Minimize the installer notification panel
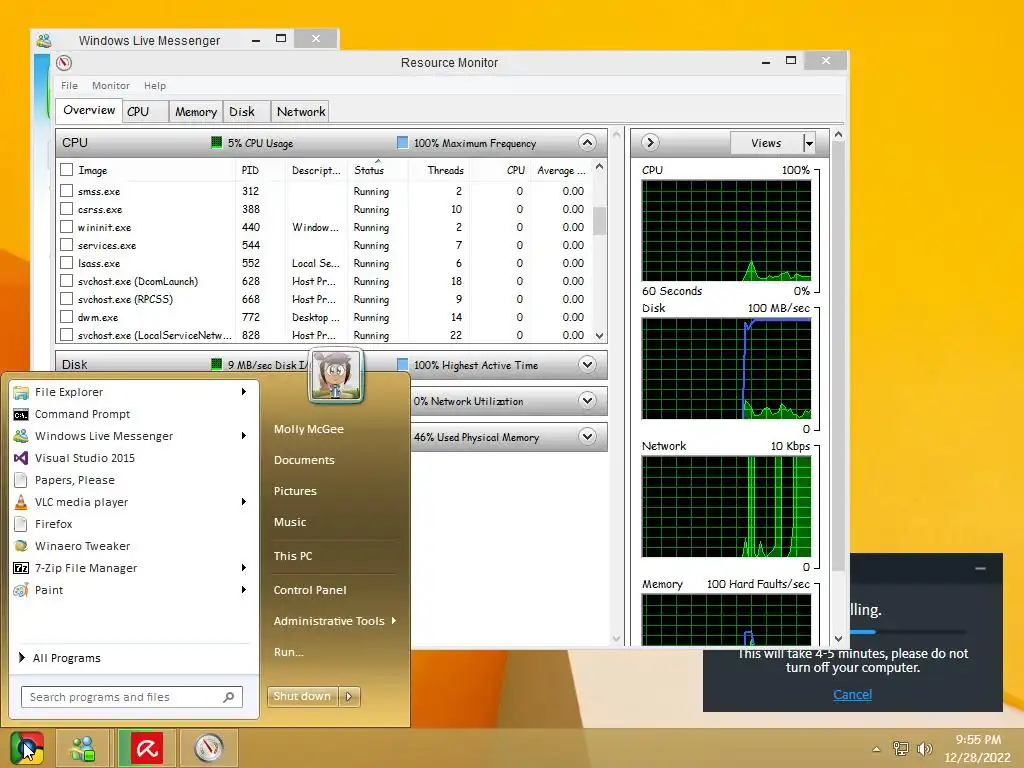The width and height of the screenshot is (1024, 768). pyautogui.click(x=980, y=568)
